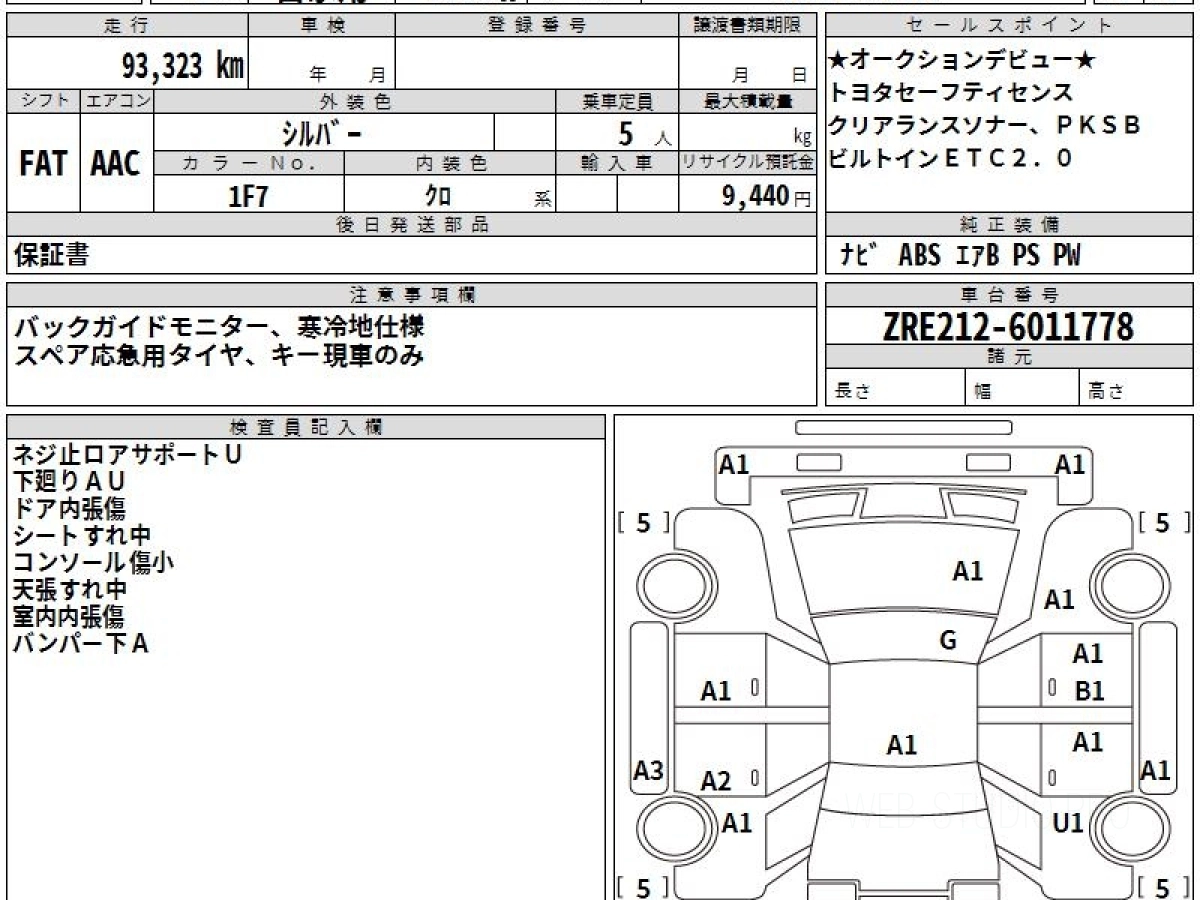Click the 諸元 header
This screenshot has height=900, width=1200.
[1010, 357]
